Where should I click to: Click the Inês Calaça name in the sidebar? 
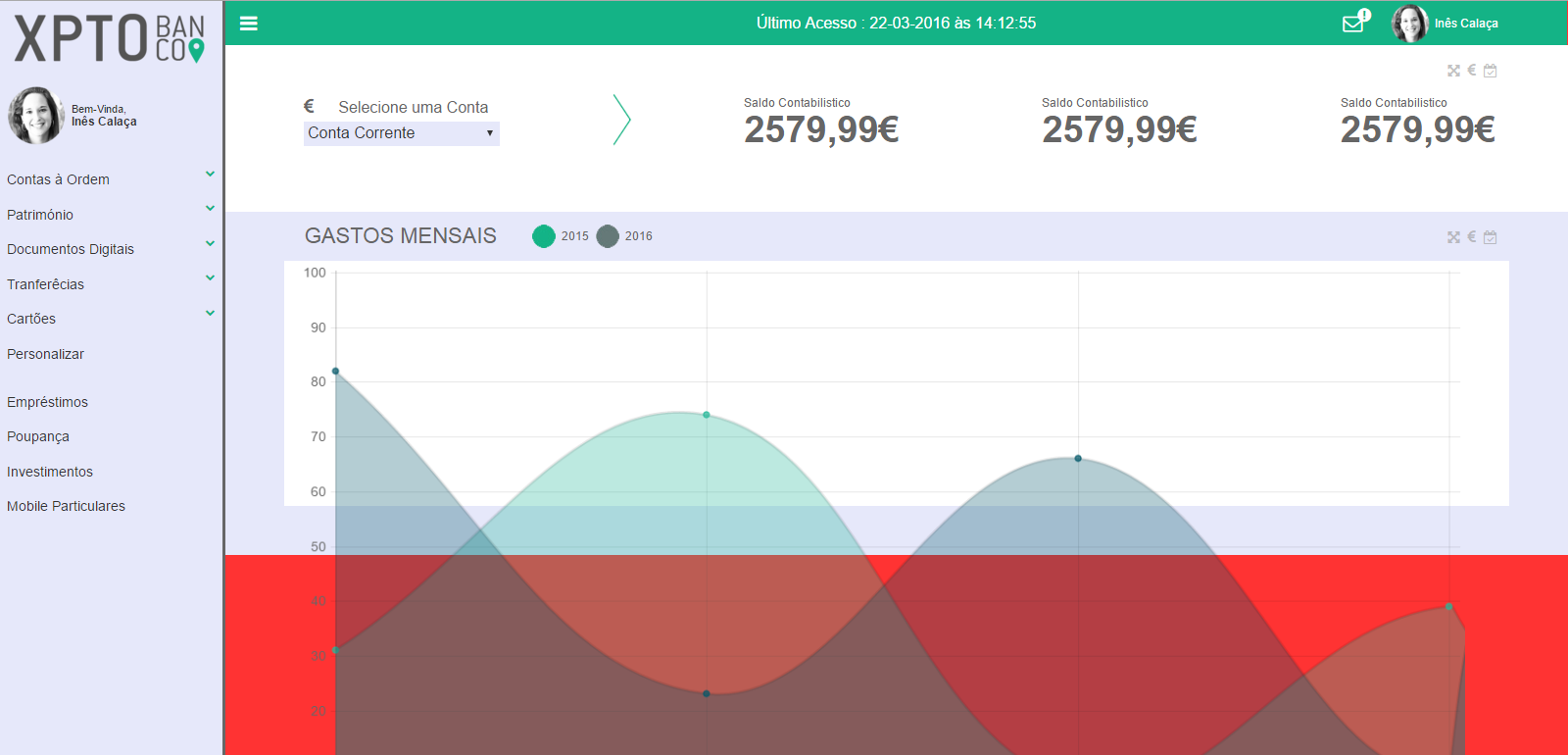pos(104,122)
